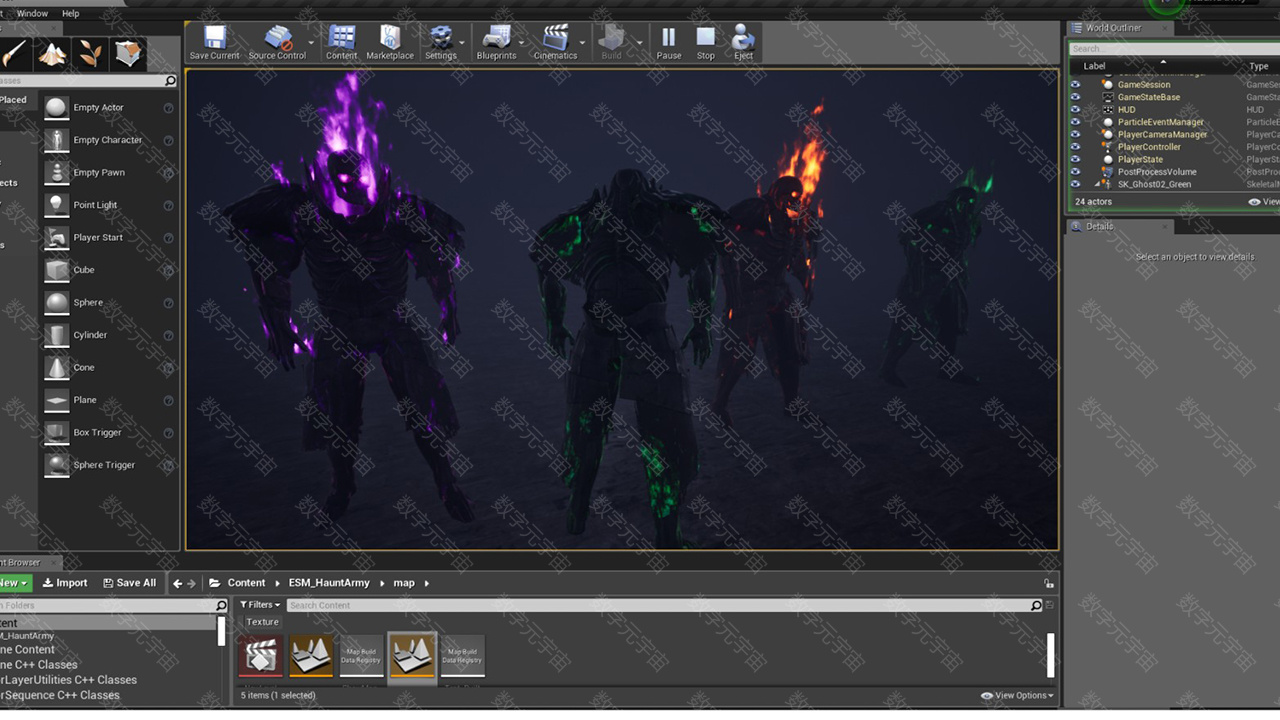Select the Cylinder primitive icon
Image resolution: width=1280 pixels, height=720 pixels.
point(57,335)
